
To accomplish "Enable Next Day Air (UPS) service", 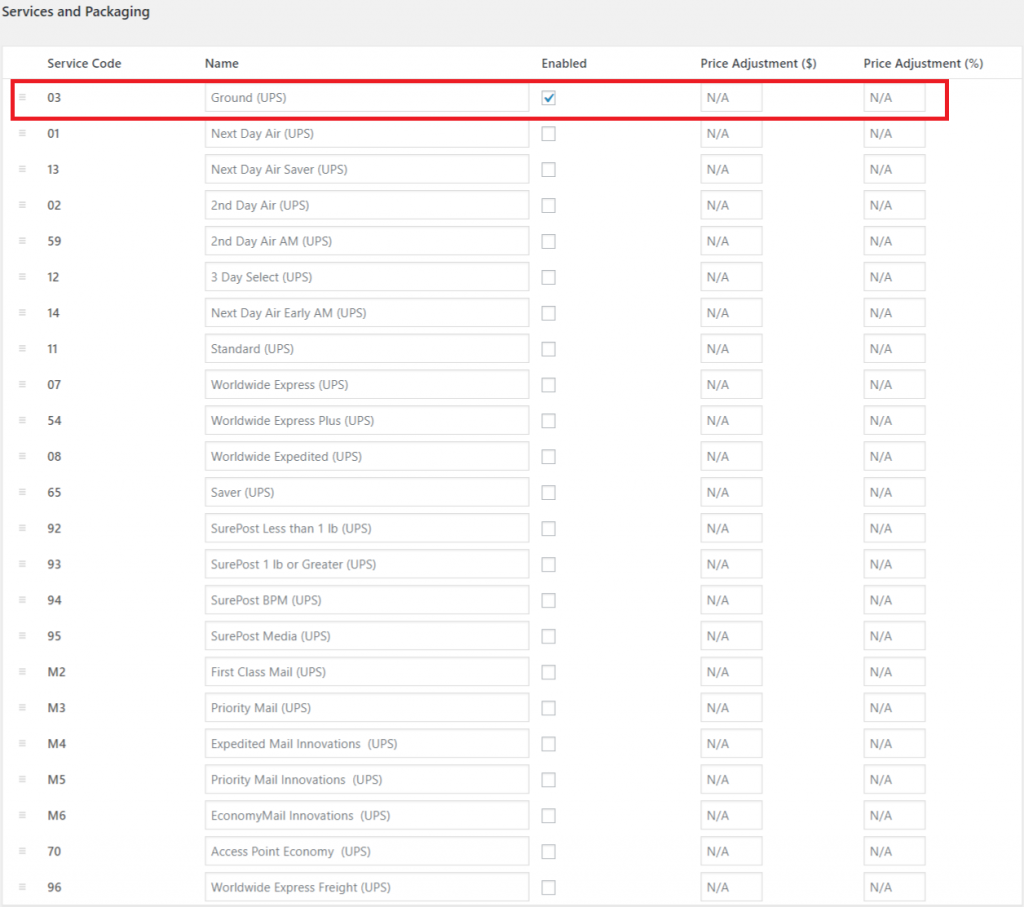I will pos(549,134).
